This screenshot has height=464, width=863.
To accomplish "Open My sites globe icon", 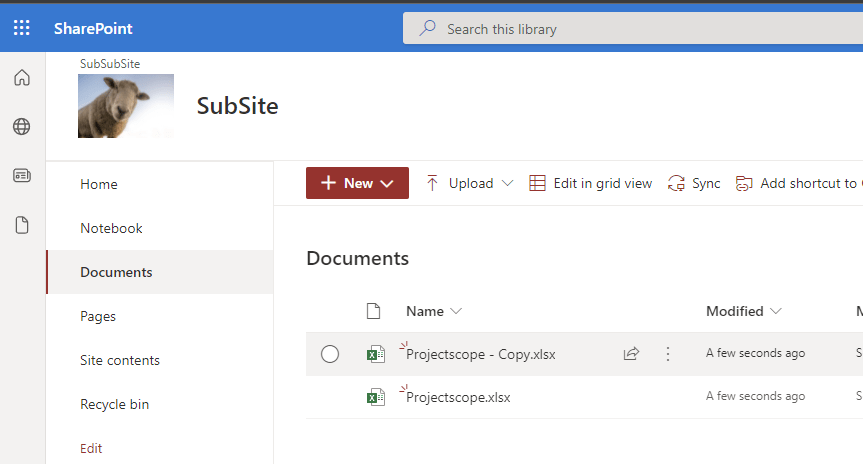I will click(x=22, y=127).
